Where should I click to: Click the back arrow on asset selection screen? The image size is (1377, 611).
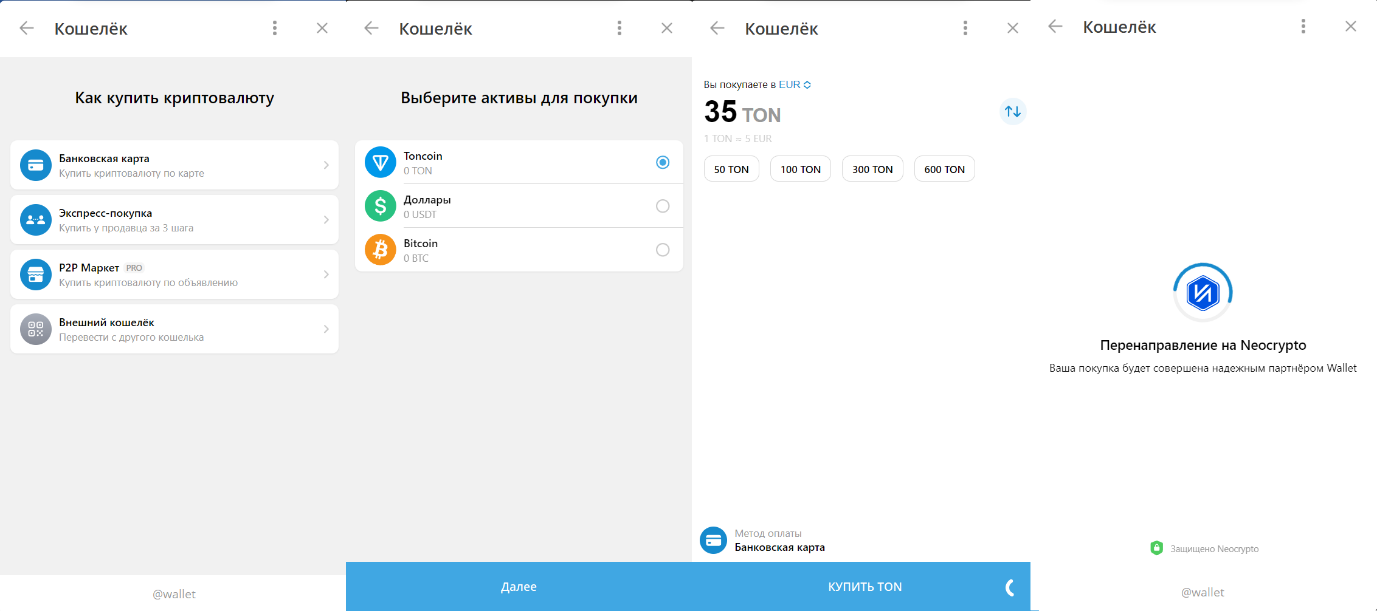coord(371,28)
